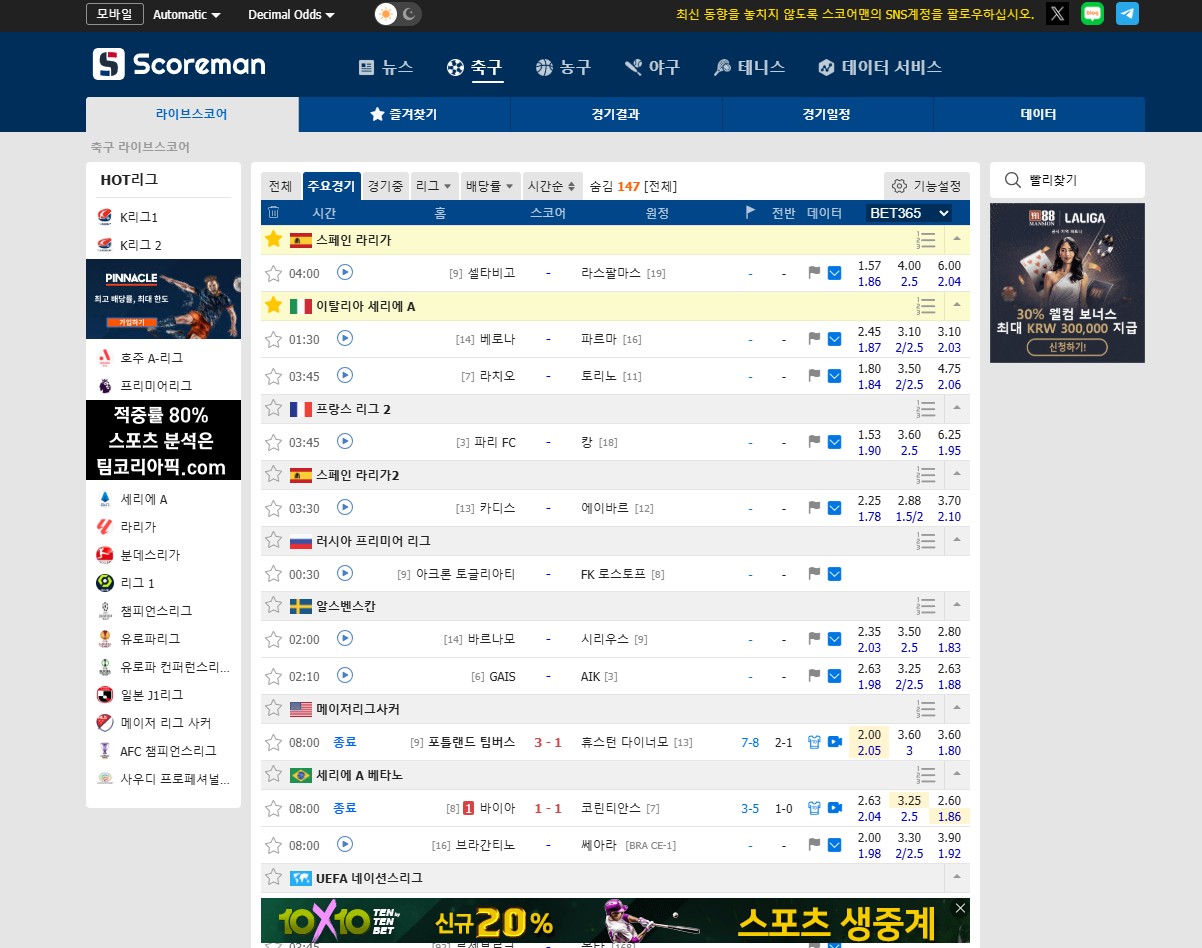Favorite the Verona vs Parma match star
The height and width of the screenshot is (948, 1202).
(273, 339)
